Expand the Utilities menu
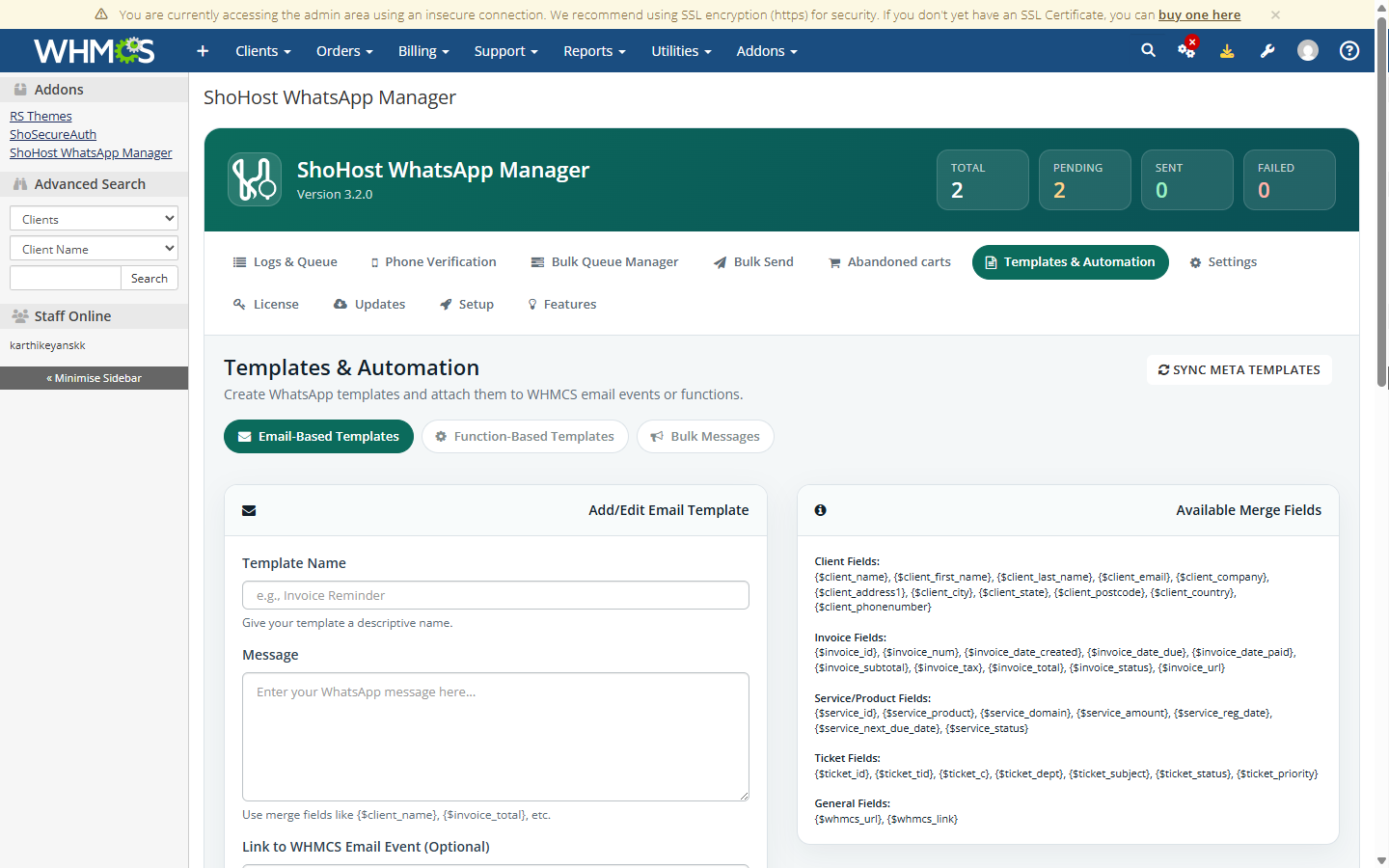 click(x=681, y=51)
